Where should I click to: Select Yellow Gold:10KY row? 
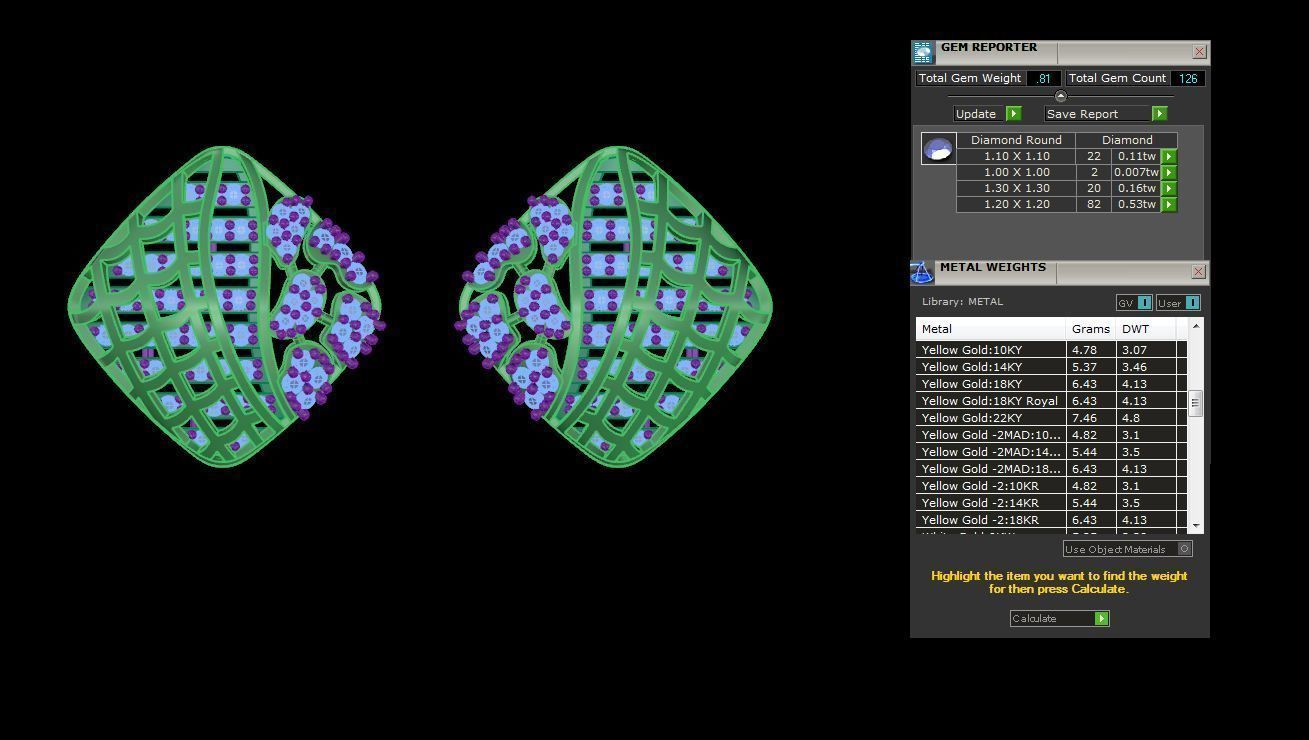(x=1051, y=350)
